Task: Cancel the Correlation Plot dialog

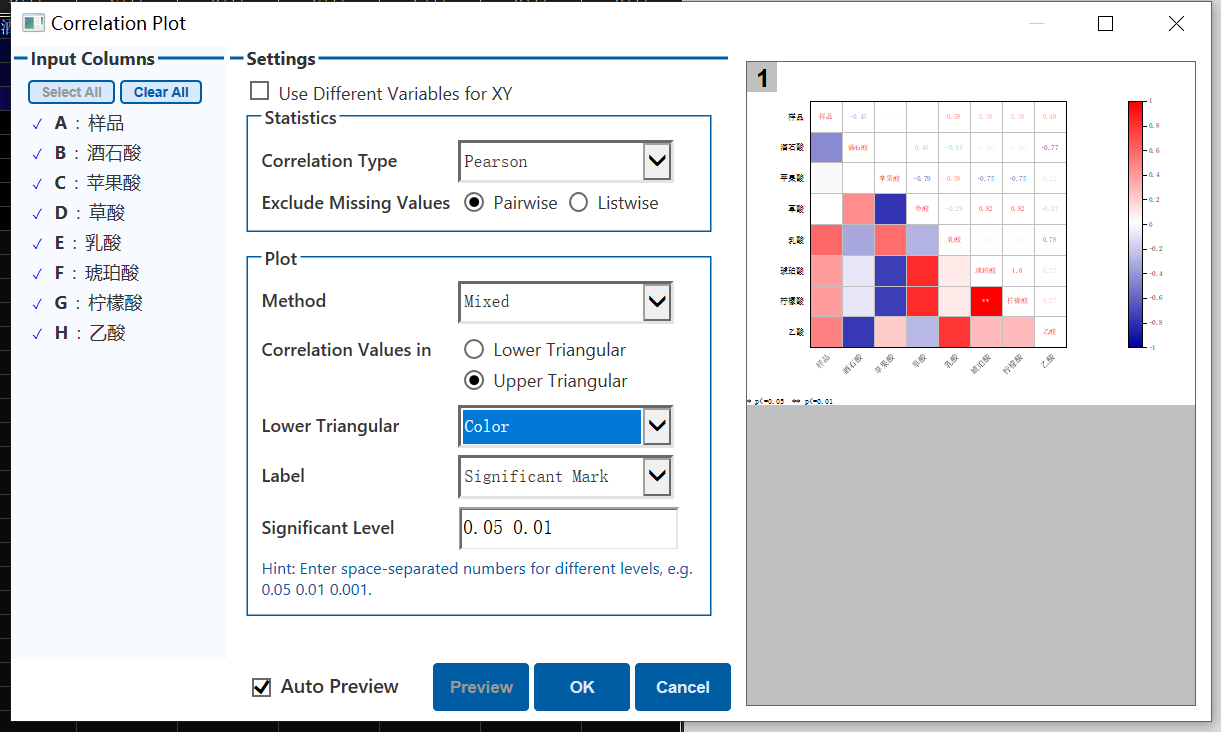Action: 682,687
